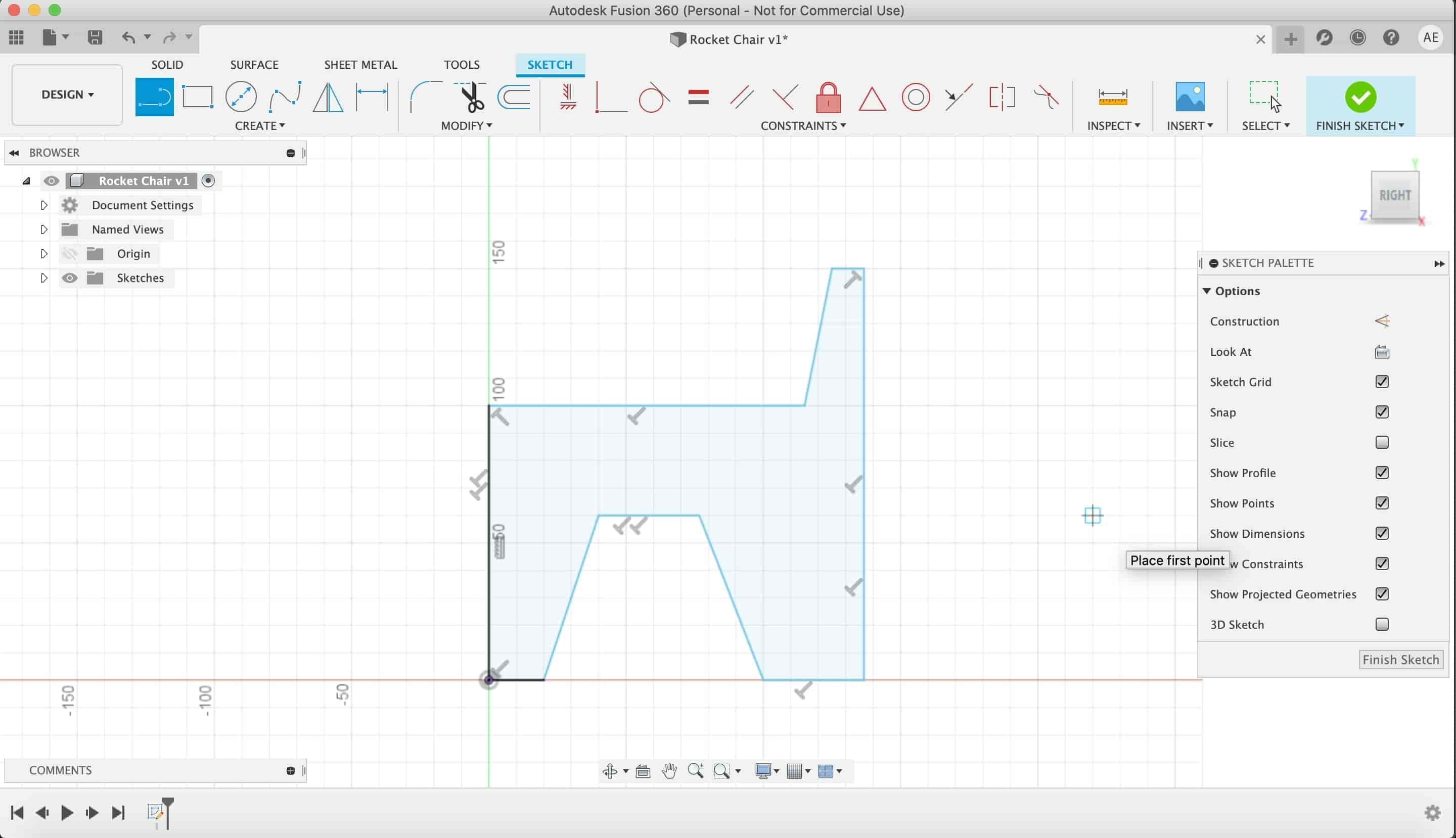The height and width of the screenshot is (838, 1456).
Task: Select the Line sketch tool
Action: click(154, 97)
